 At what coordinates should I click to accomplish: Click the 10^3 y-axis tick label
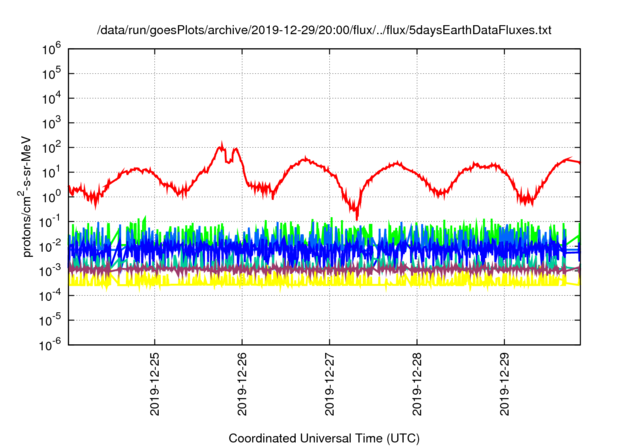51,123
